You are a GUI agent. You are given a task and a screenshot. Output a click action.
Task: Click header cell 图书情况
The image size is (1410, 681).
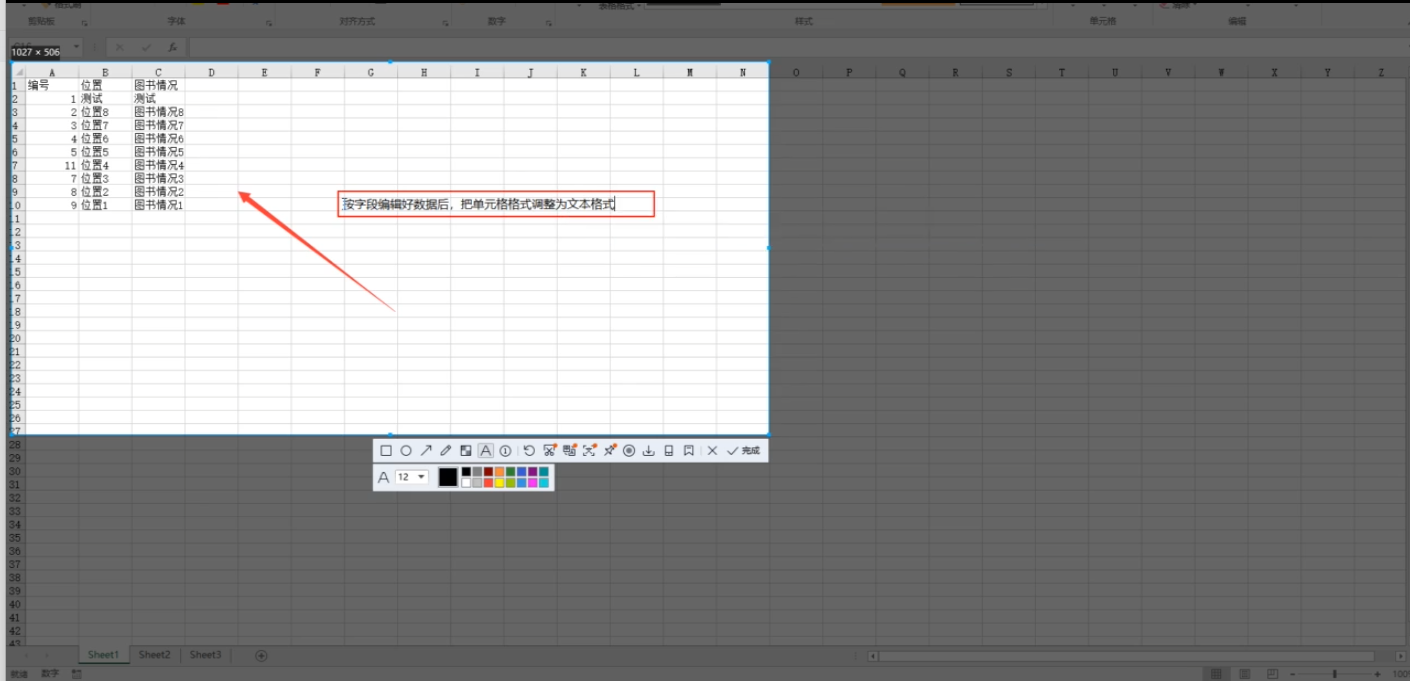pos(156,86)
